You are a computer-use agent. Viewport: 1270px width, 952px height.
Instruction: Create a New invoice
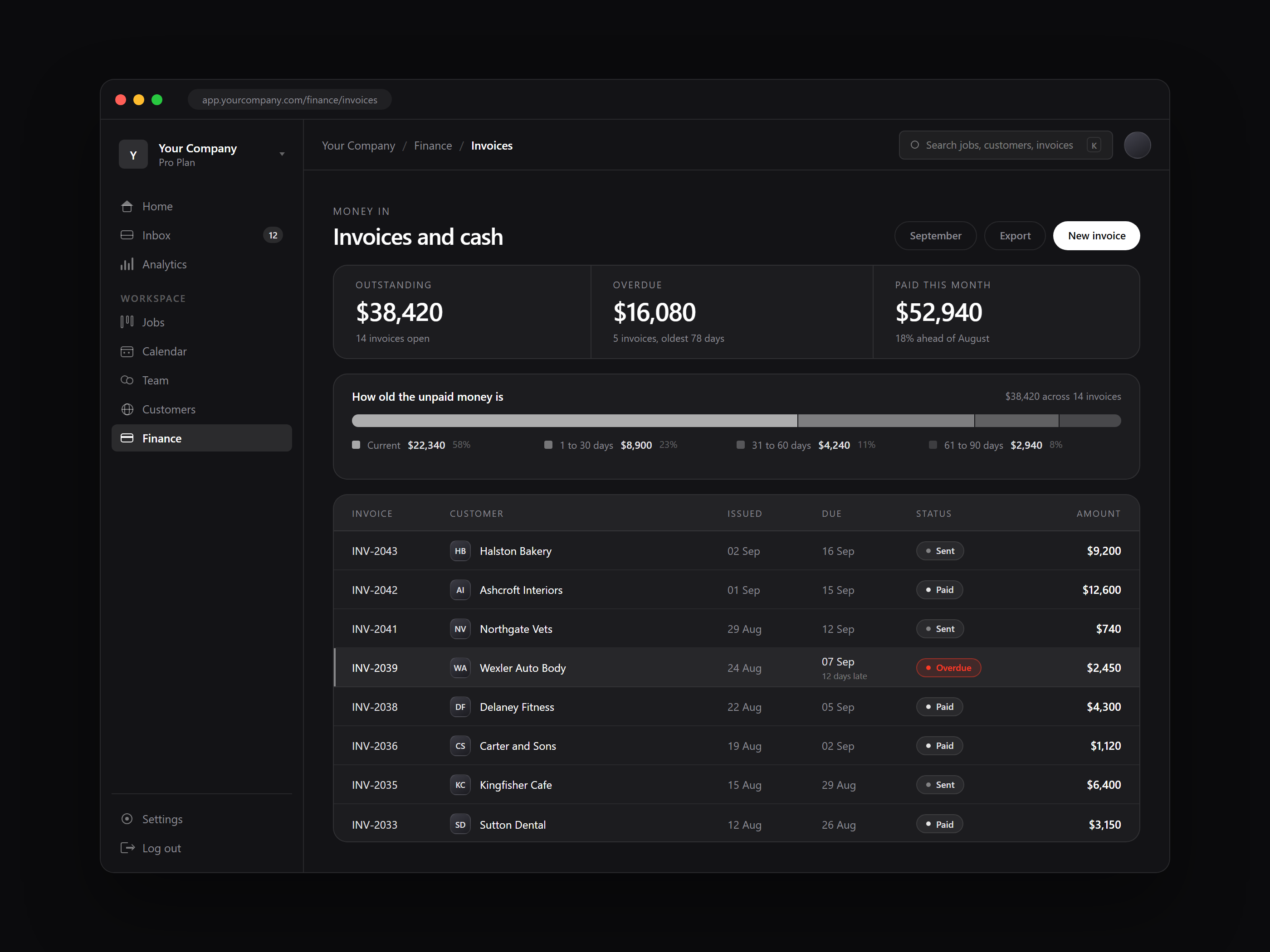point(1097,236)
